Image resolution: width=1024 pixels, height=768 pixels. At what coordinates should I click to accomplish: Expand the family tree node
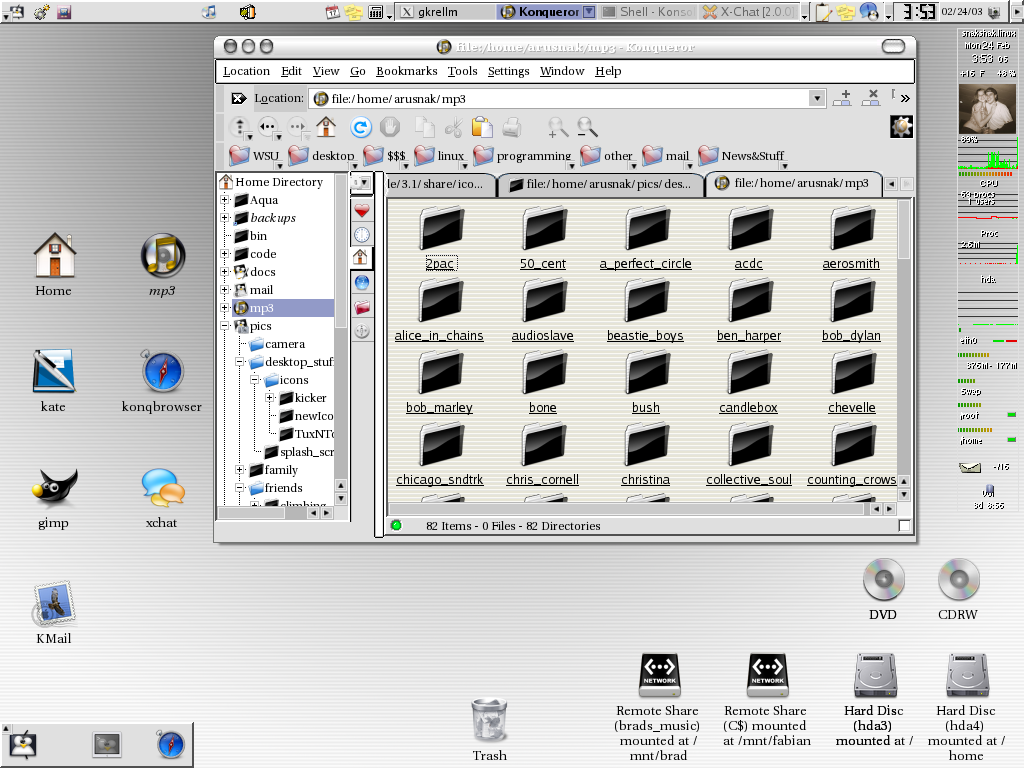[240, 470]
